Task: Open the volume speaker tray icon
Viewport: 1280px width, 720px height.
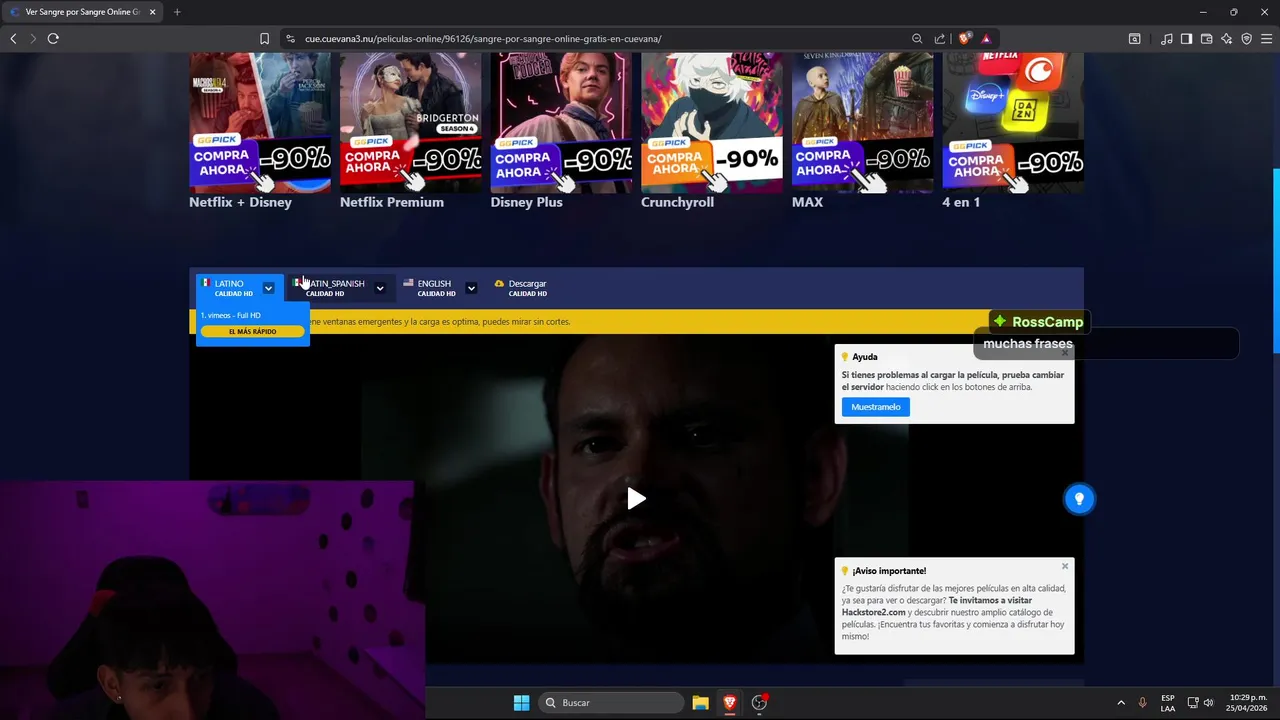Action: tap(1208, 703)
